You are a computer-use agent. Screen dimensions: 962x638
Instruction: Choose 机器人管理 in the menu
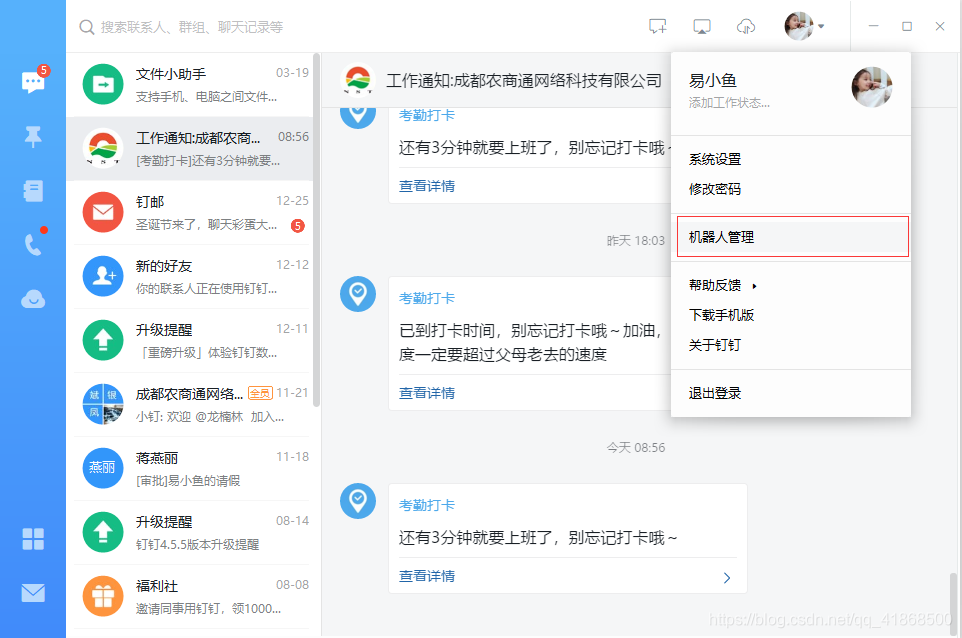pos(792,237)
